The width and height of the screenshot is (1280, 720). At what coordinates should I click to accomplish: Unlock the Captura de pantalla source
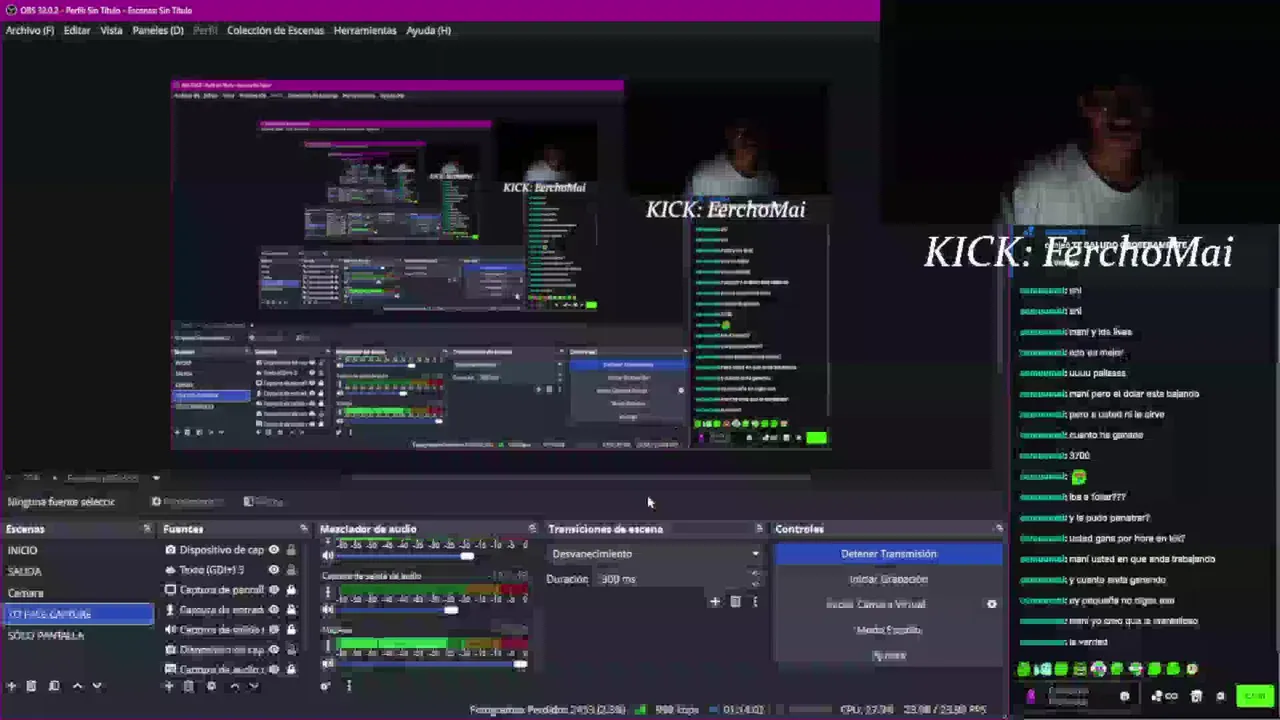coord(291,590)
